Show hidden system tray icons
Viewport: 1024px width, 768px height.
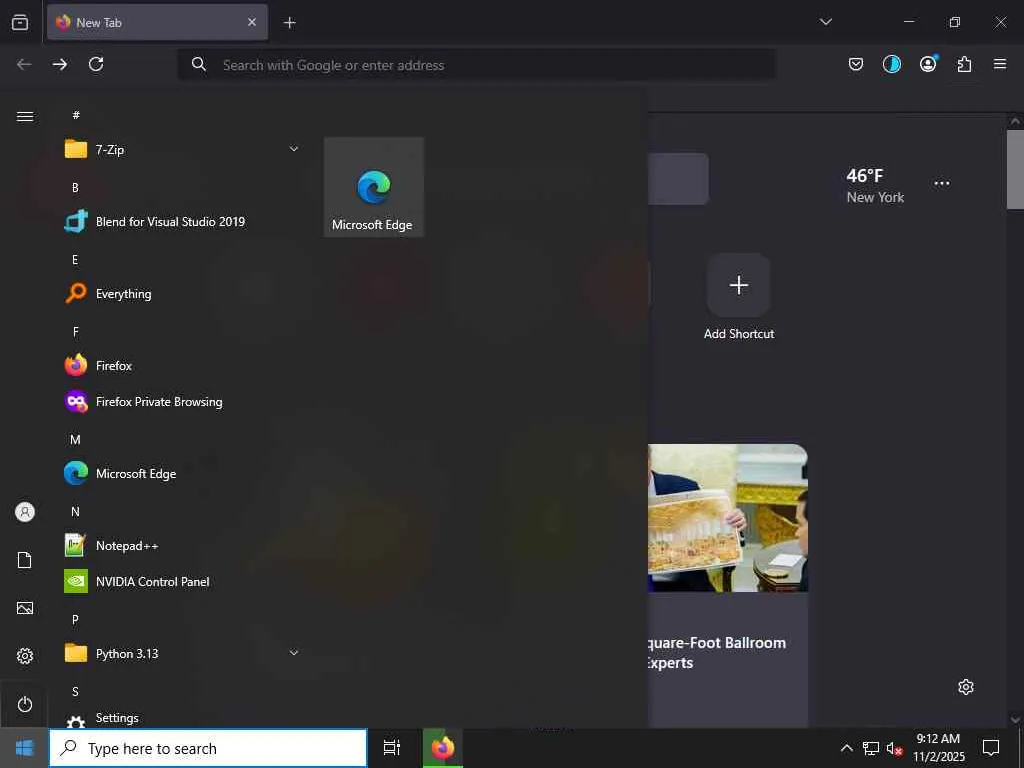point(846,748)
